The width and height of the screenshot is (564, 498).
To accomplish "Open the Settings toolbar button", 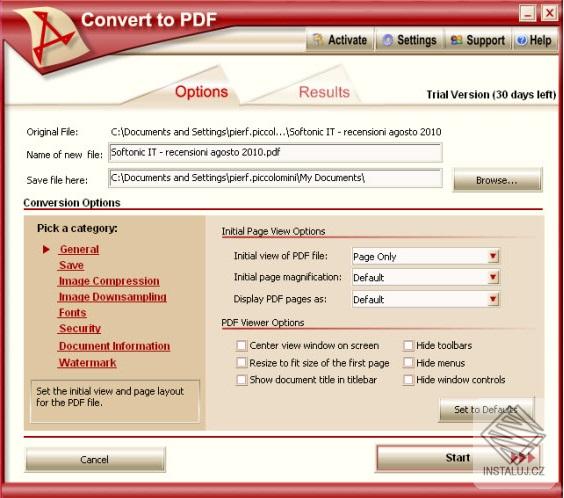I will click(409, 40).
